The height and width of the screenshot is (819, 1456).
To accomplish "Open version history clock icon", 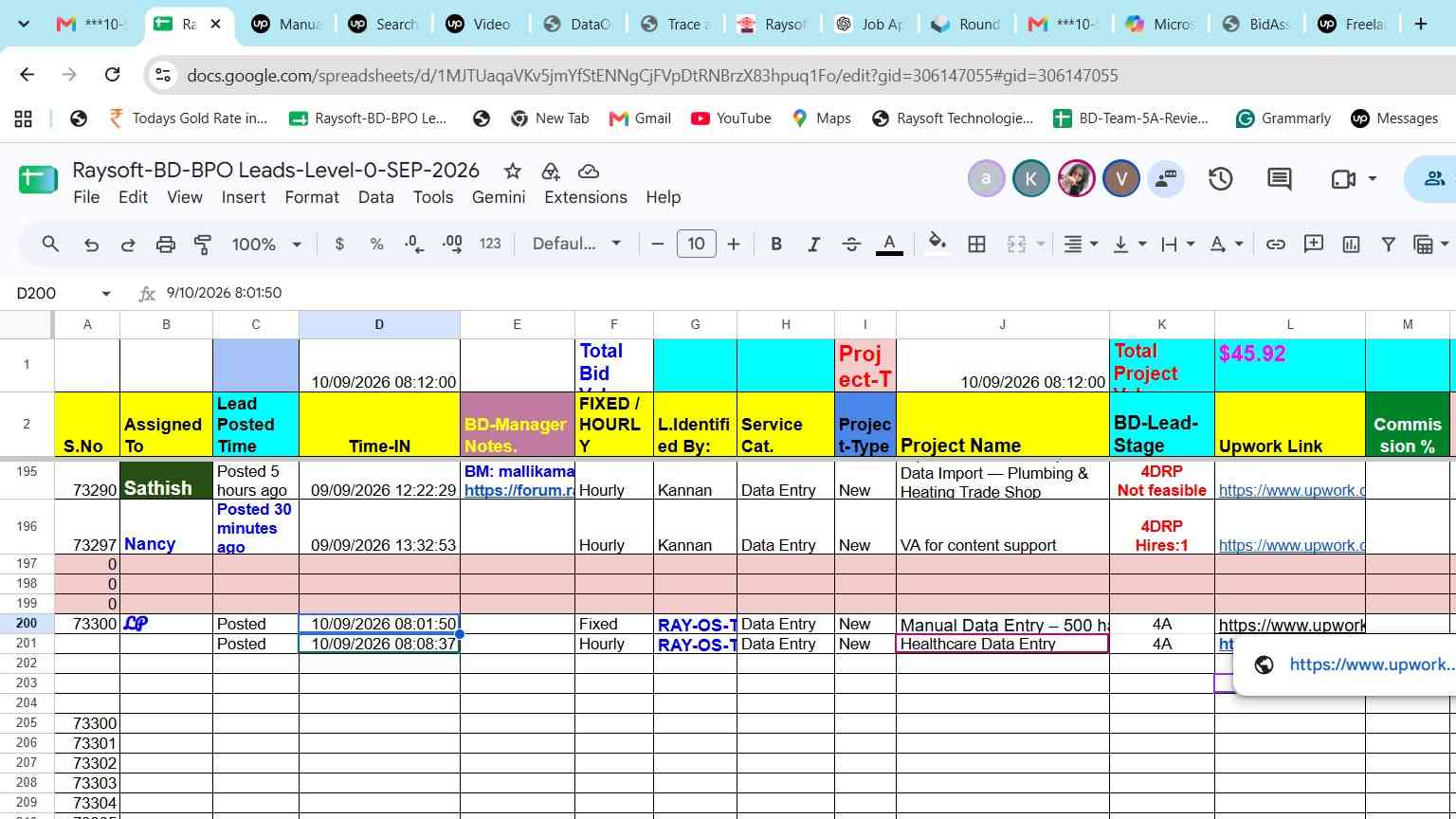I will 1221,179.
